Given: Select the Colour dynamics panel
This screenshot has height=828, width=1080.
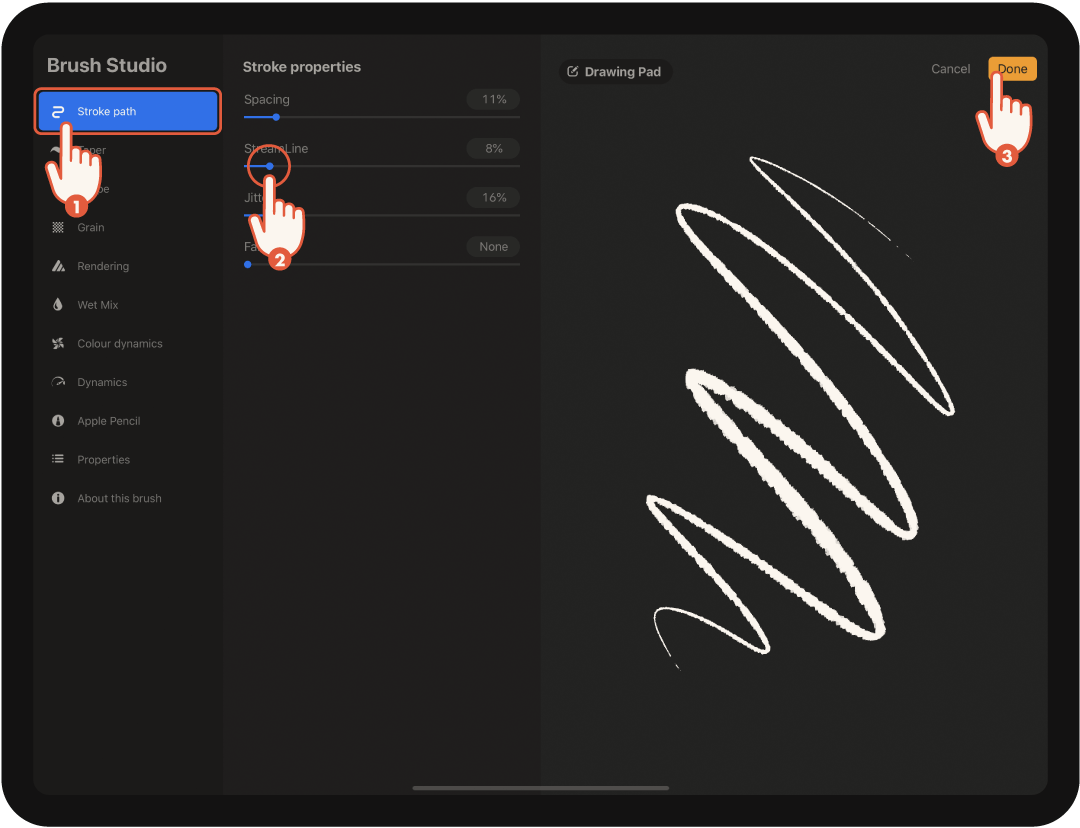Looking at the screenshot, I should [120, 343].
